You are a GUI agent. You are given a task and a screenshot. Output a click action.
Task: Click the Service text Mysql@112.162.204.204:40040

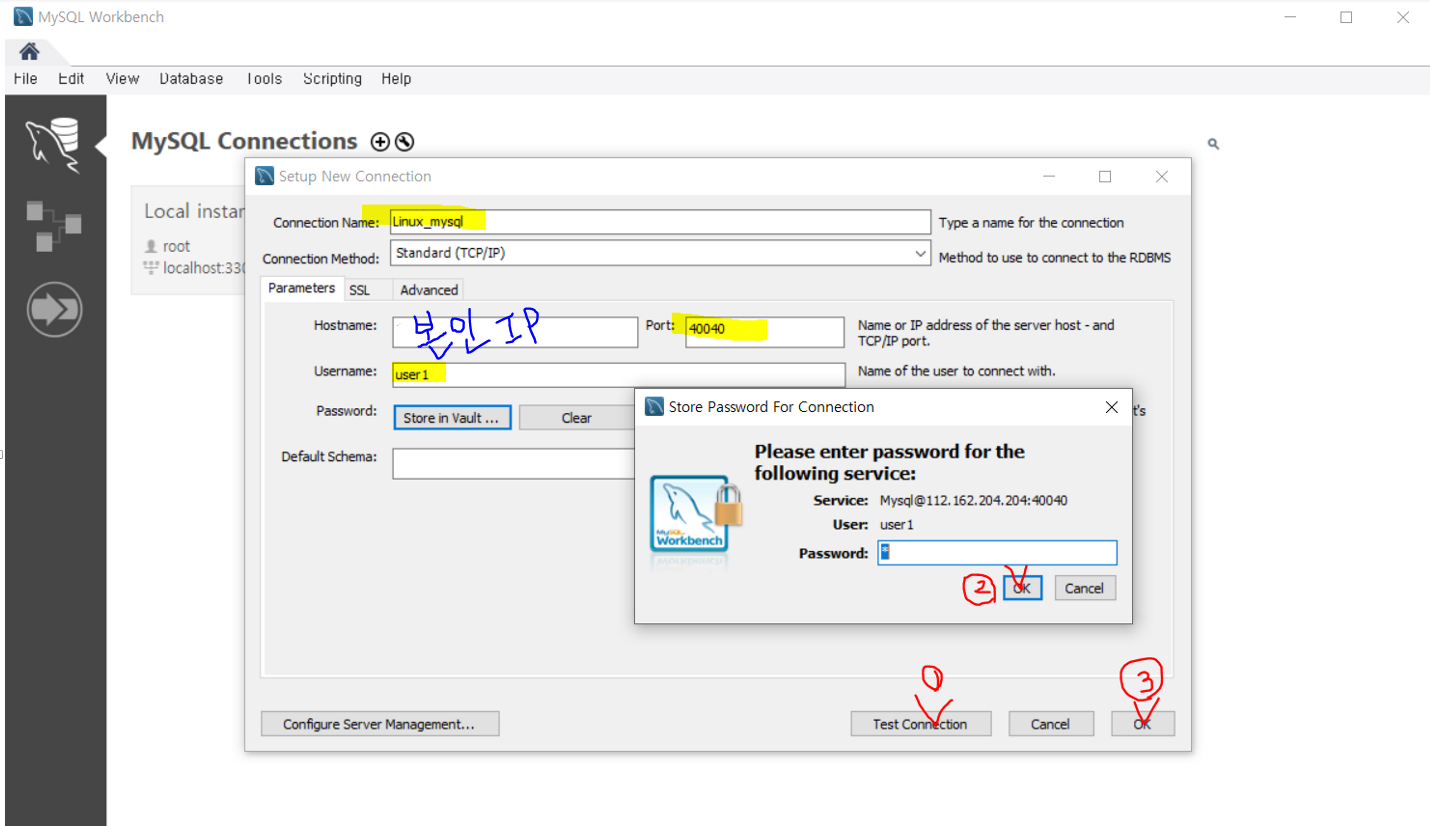tap(973, 500)
